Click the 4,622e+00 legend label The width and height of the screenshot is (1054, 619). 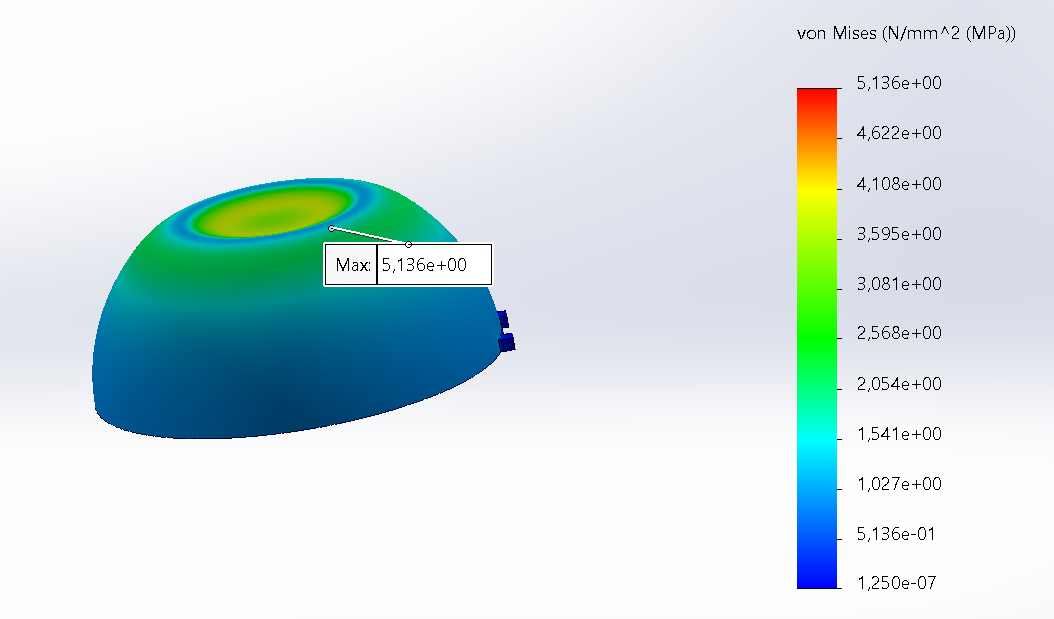(x=899, y=133)
